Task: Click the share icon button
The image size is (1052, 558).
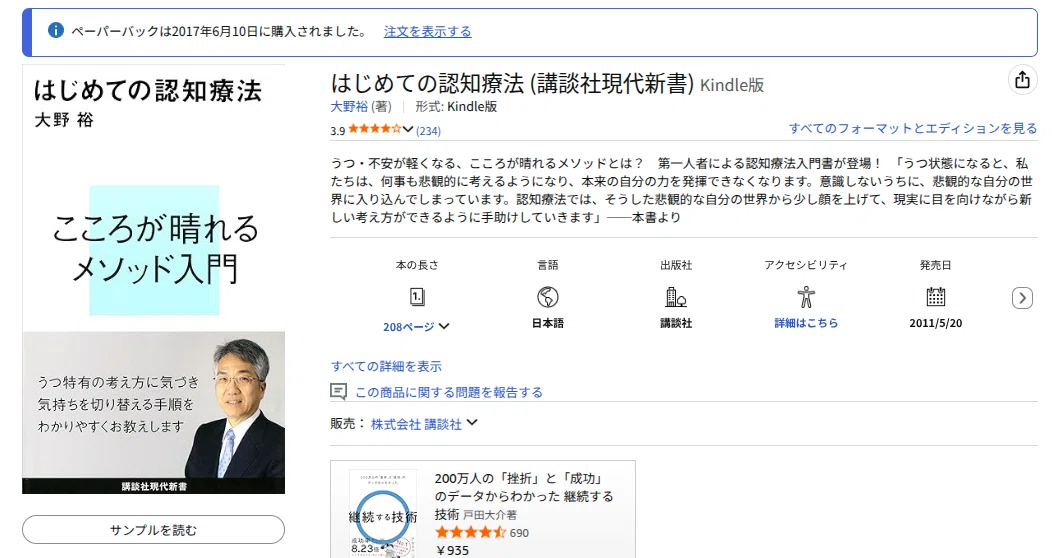Action: tap(1022, 80)
